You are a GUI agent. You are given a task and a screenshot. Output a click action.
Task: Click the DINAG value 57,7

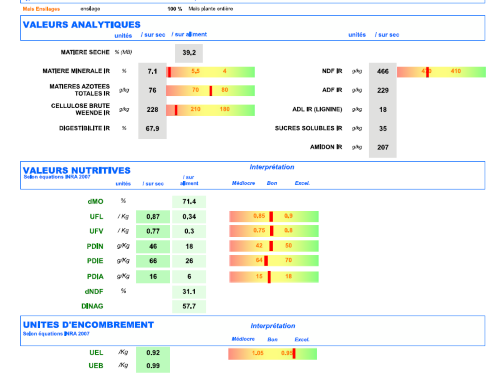click(x=189, y=306)
